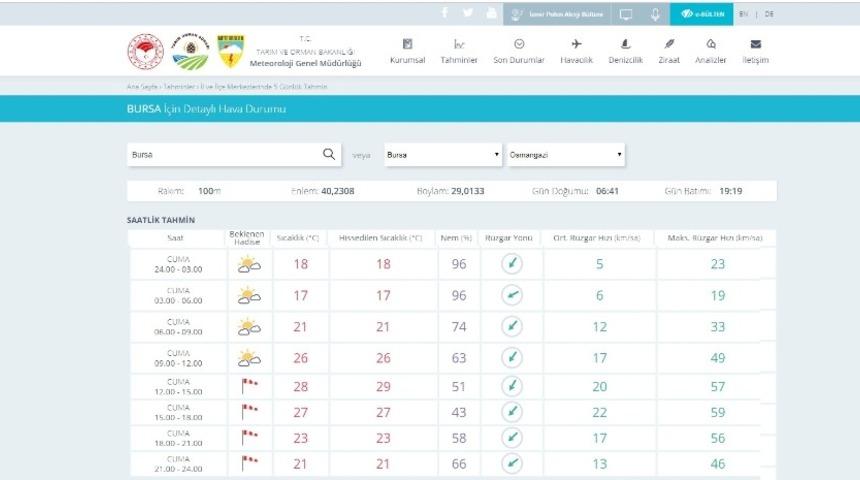Screen dimensions: 860x480
Task: Open Meteoroloji Genel Müdürlüğü title link
Action: pos(305,63)
